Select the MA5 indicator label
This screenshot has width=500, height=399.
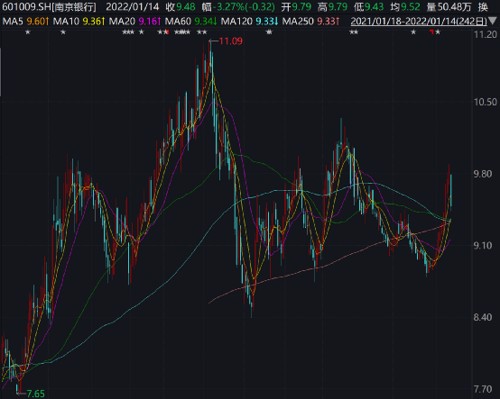13,22
